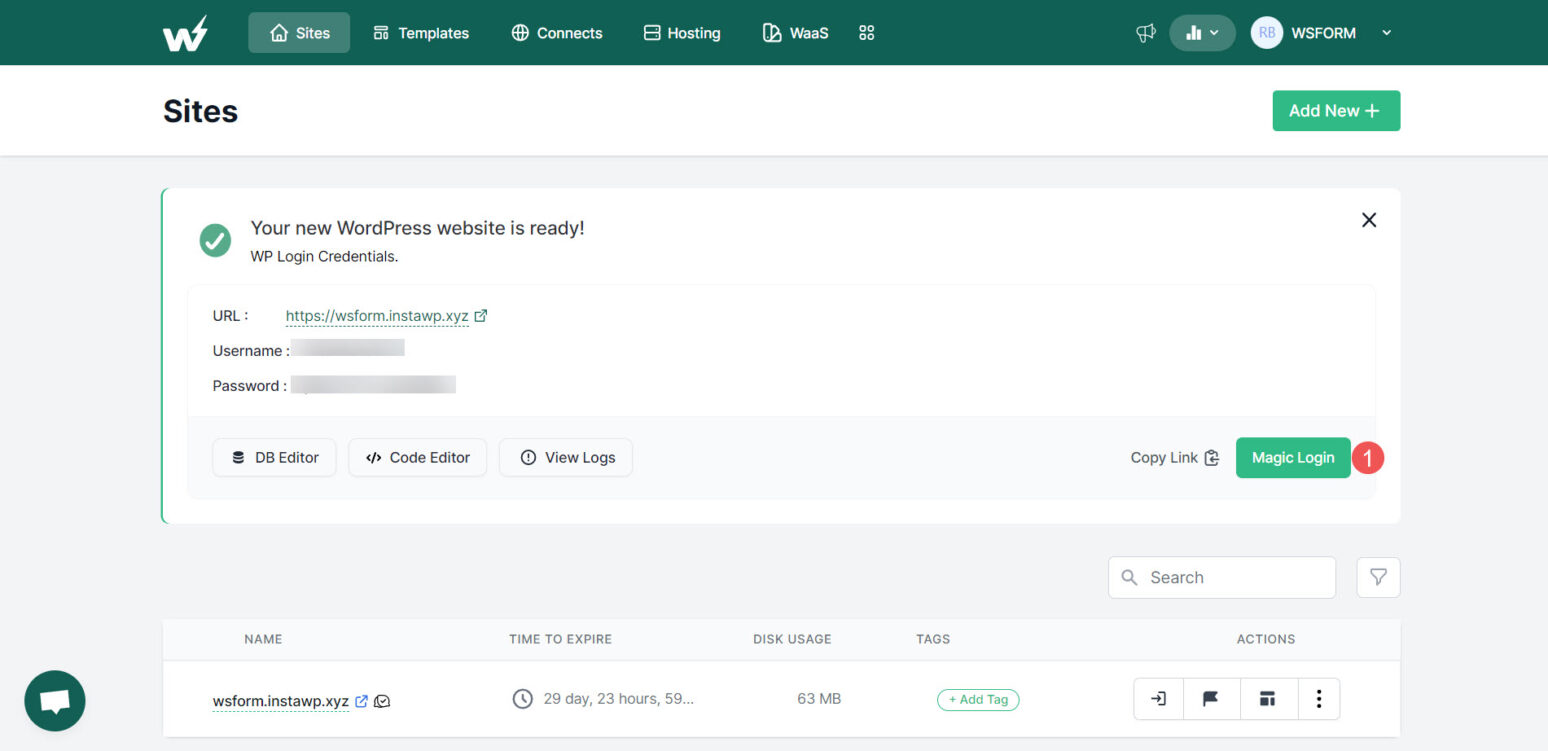Click the InstaWP logo

(186, 33)
